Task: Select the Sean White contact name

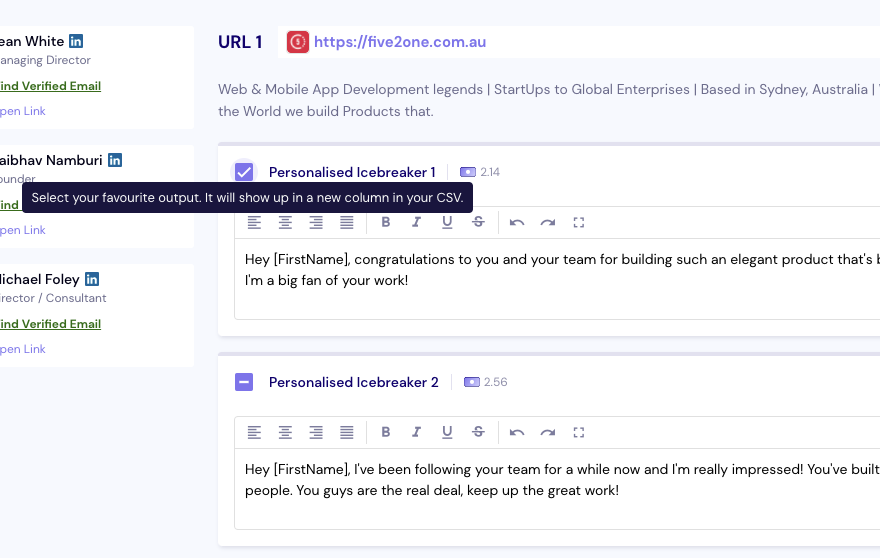Action: coord(32,42)
